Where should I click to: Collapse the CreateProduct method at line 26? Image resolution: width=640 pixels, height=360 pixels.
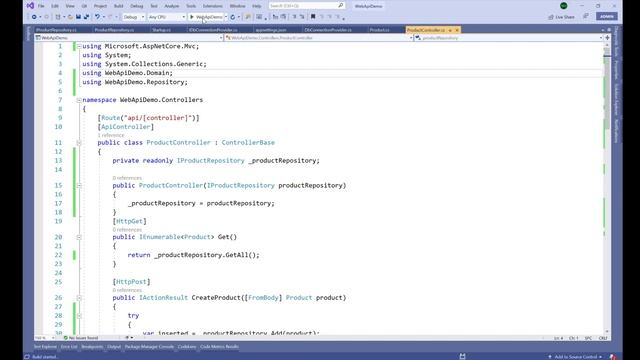79,298
